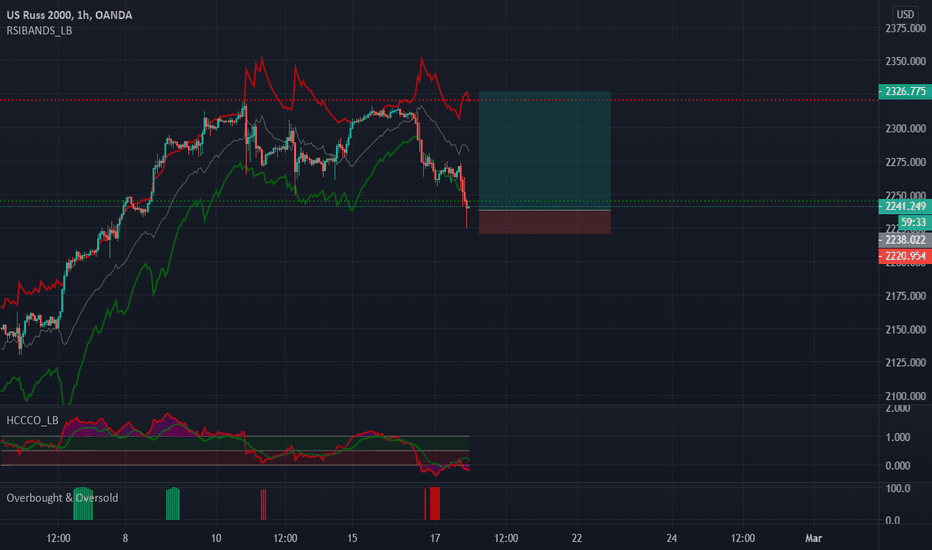The image size is (932, 550).
Task: Select the RSIBANDS_LB indicator label
Action: (x=39, y=30)
